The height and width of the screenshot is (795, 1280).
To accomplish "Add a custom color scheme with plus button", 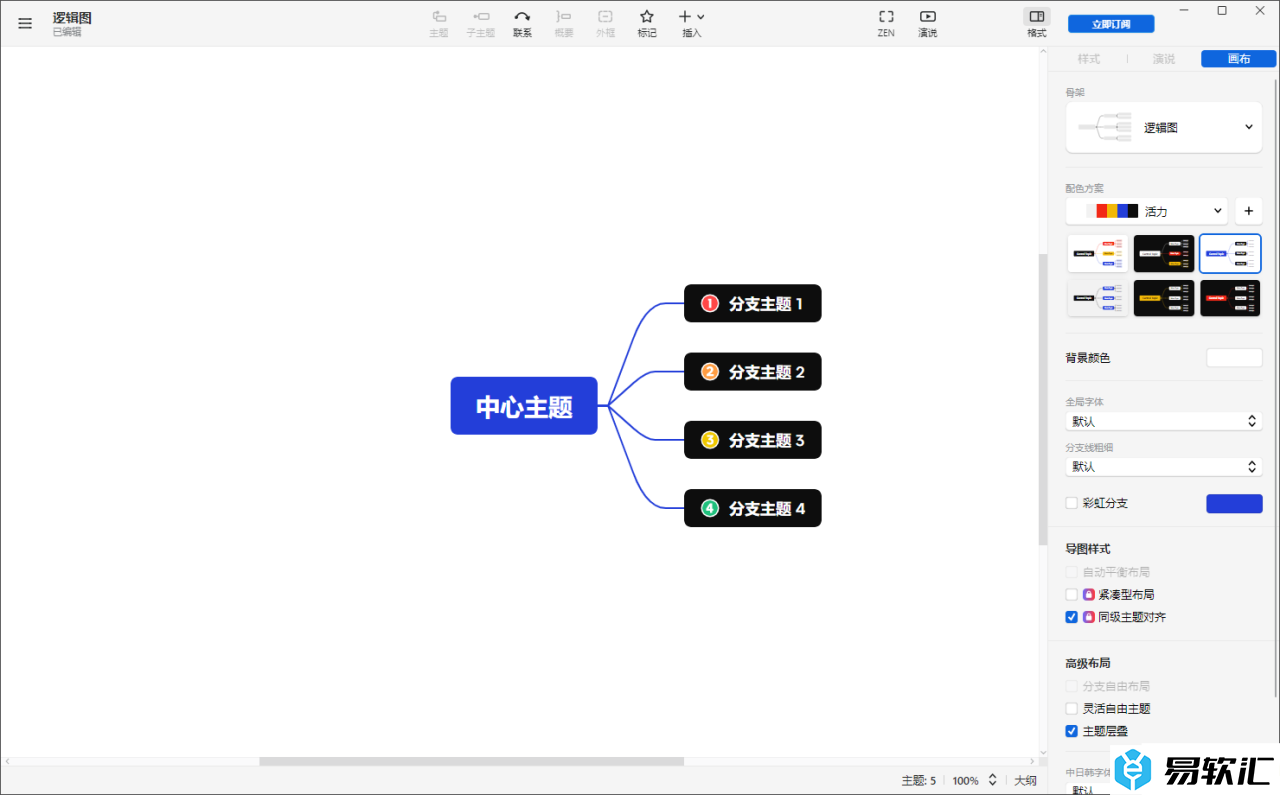I will (1248, 211).
